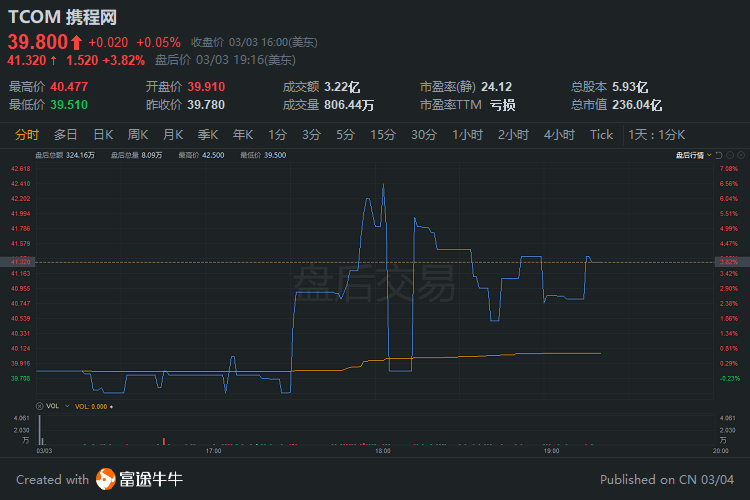750x500 pixels.
Task: Click the 盘后价 03/03 19:16 timestamp
Action: [x=225, y=60]
